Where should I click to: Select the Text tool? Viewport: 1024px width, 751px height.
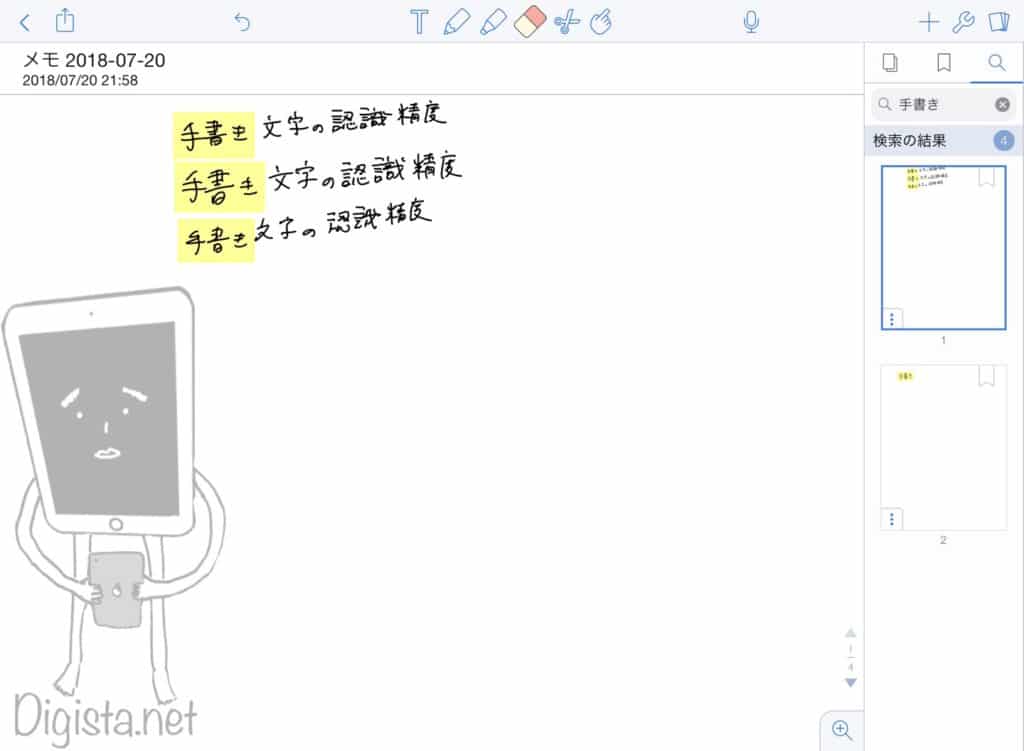419,22
